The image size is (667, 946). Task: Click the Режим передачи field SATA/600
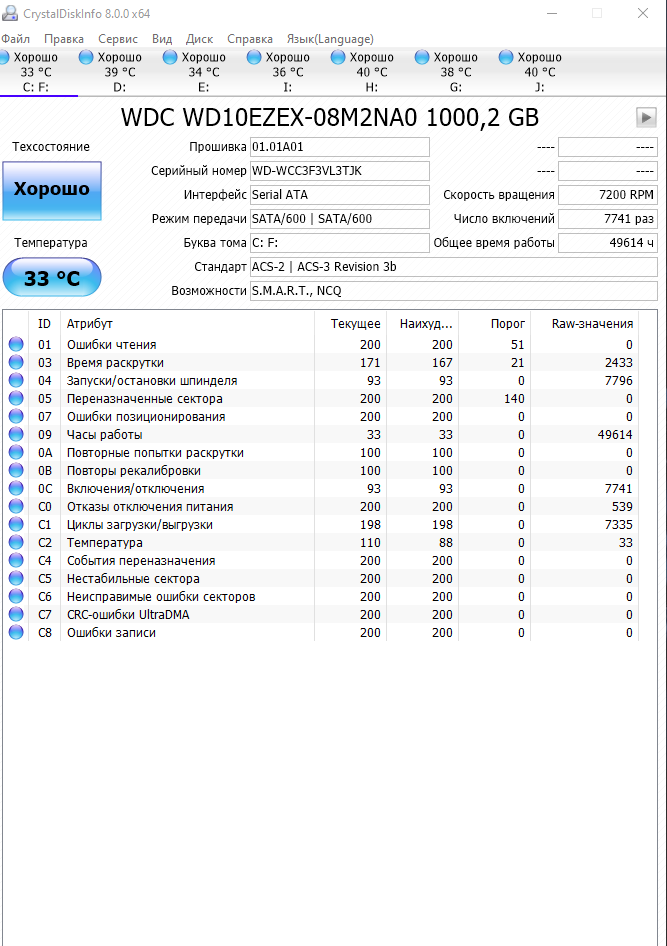pos(340,219)
